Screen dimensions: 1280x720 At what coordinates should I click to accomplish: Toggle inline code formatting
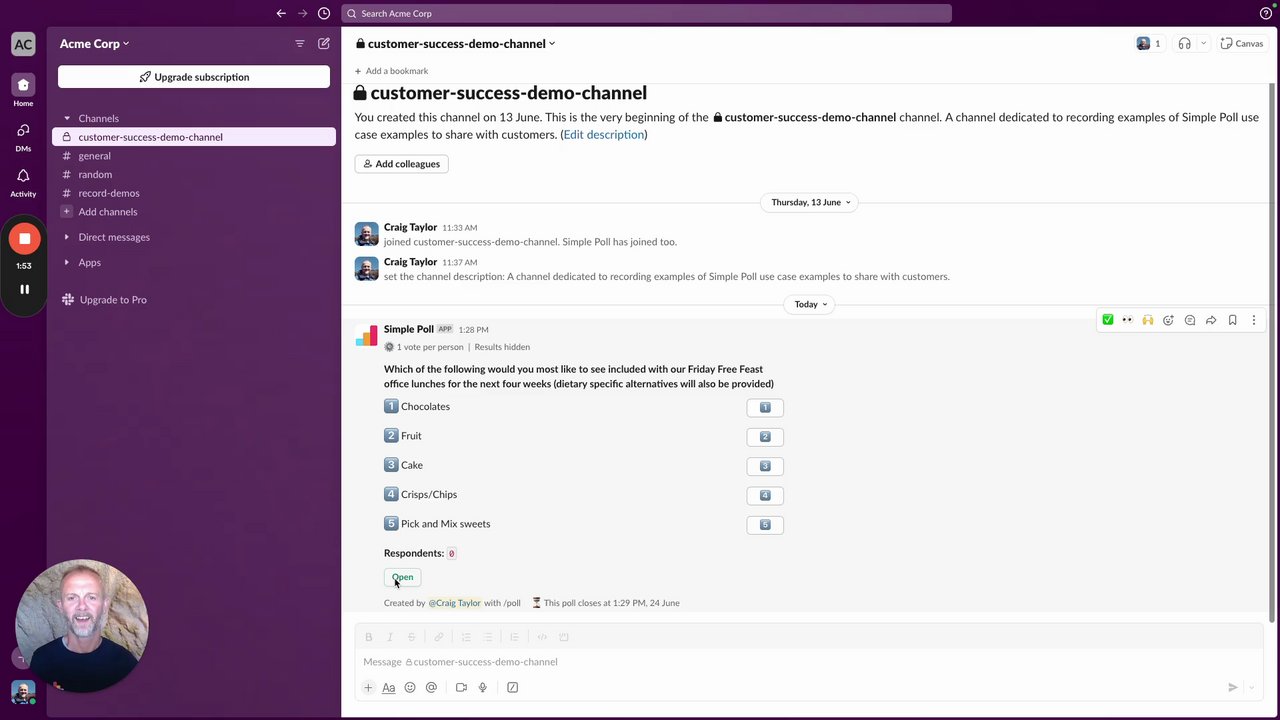[542, 637]
